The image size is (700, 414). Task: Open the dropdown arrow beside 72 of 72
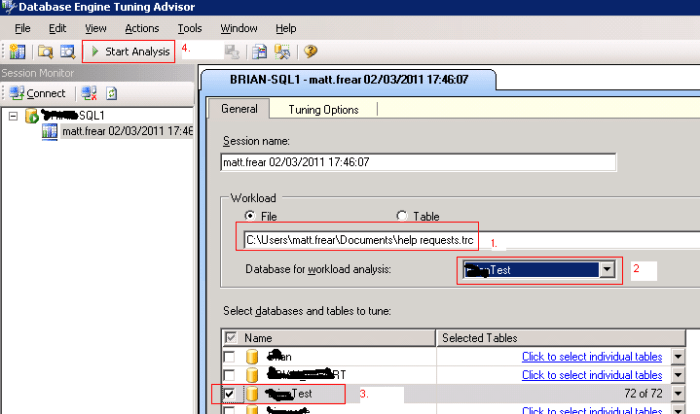[x=679, y=394]
